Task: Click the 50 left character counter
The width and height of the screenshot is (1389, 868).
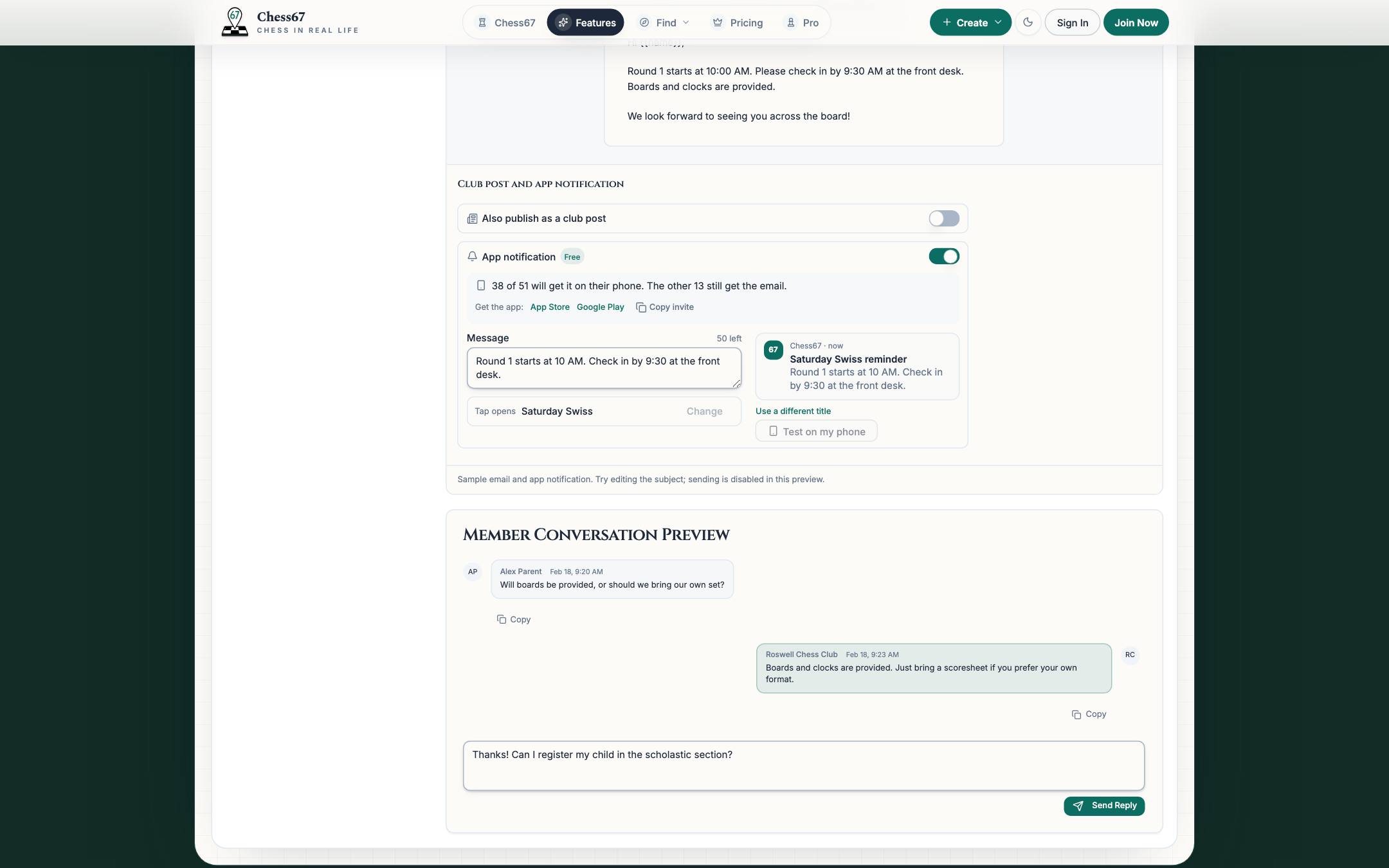Action: tap(729, 339)
